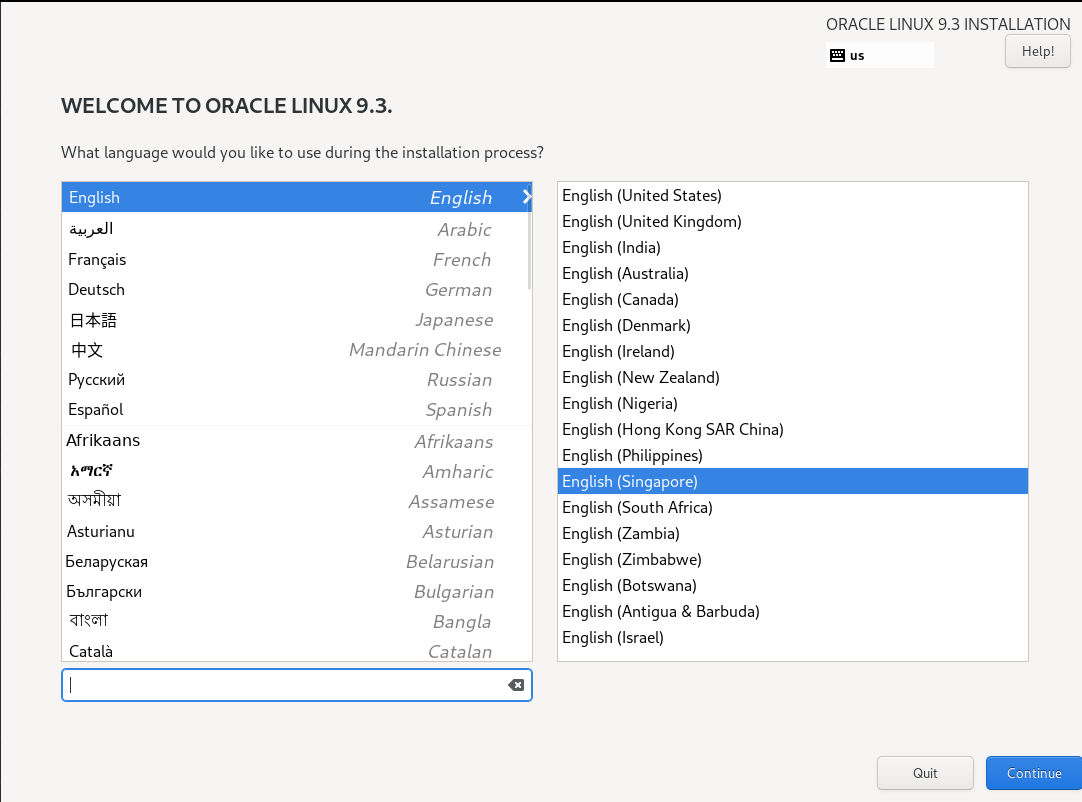Choose Español (Spanish) language

click(x=297, y=409)
